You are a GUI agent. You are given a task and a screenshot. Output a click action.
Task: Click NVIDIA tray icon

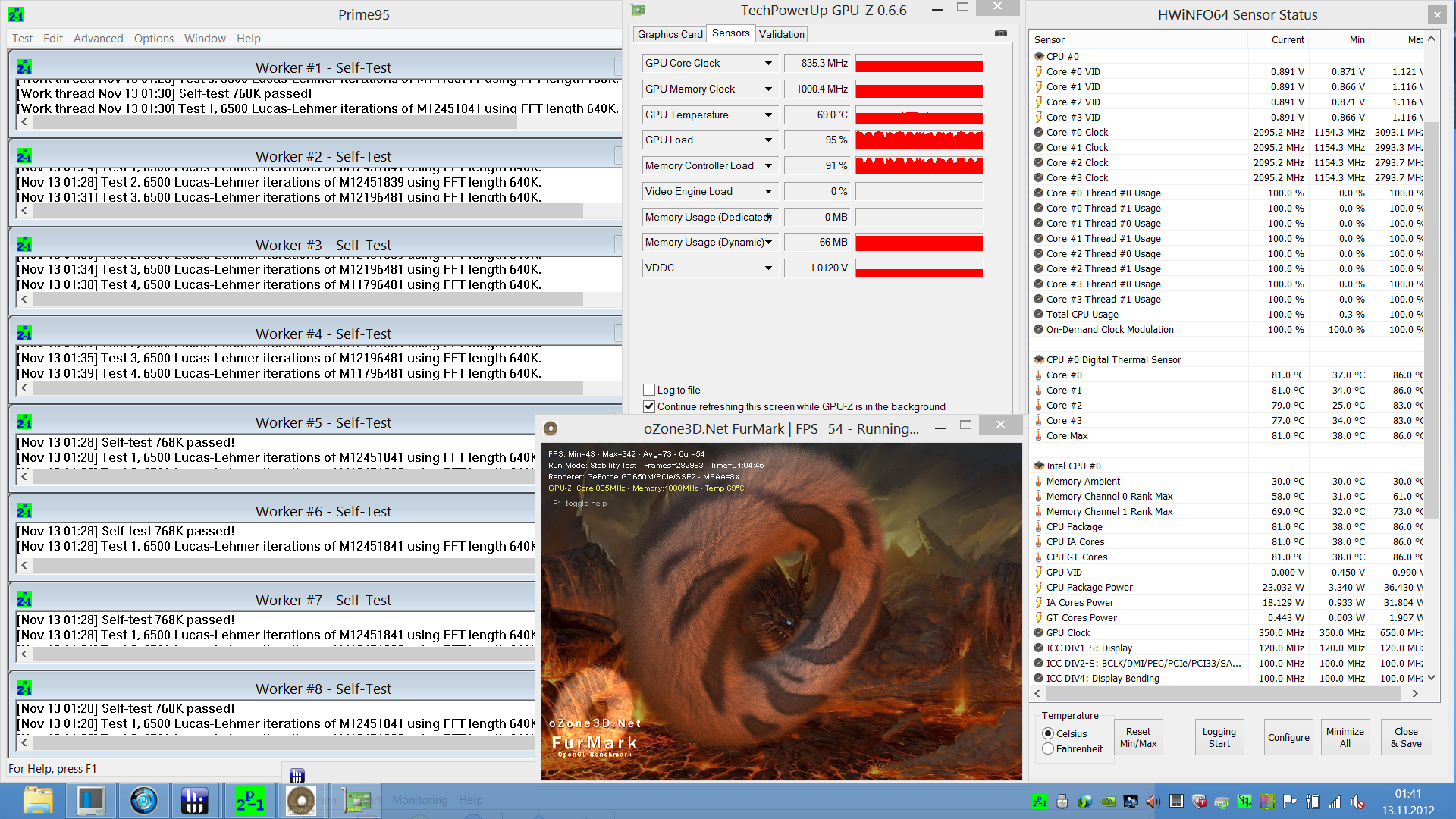[x=1108, y=802]
